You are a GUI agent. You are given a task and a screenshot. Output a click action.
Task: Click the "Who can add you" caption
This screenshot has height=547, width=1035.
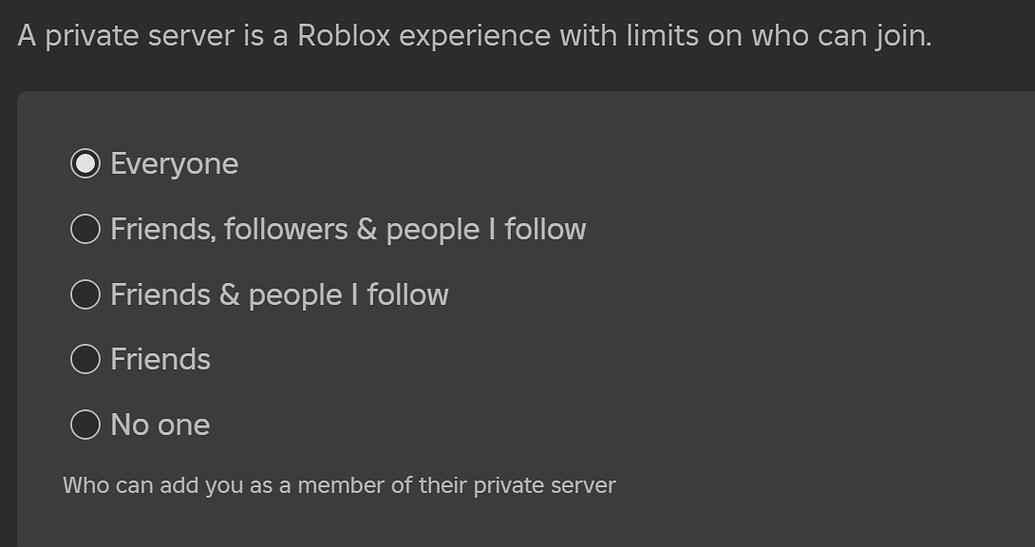pos(339,486)
